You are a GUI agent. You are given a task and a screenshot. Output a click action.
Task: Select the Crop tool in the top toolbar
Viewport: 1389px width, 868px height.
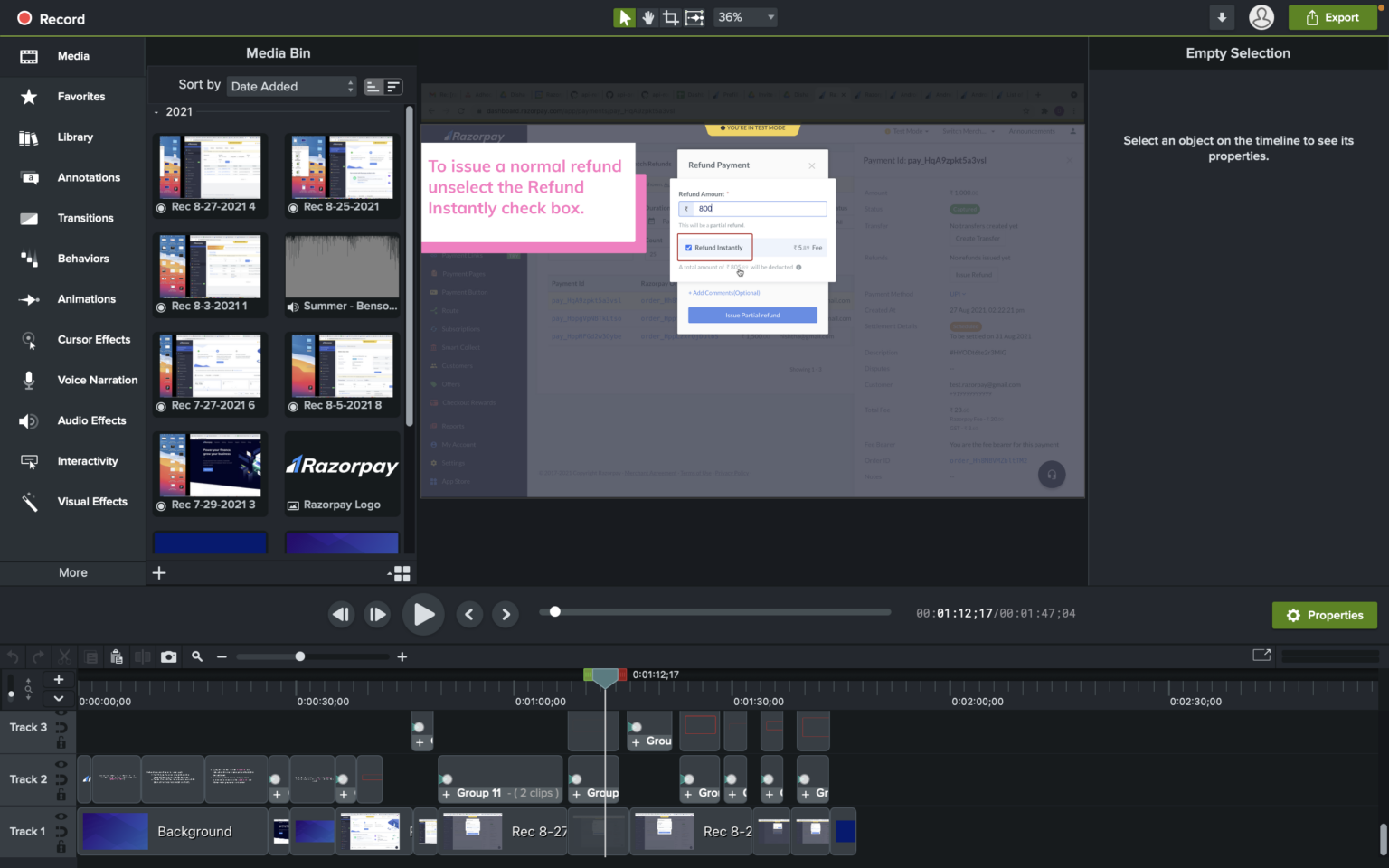(670, 16)
